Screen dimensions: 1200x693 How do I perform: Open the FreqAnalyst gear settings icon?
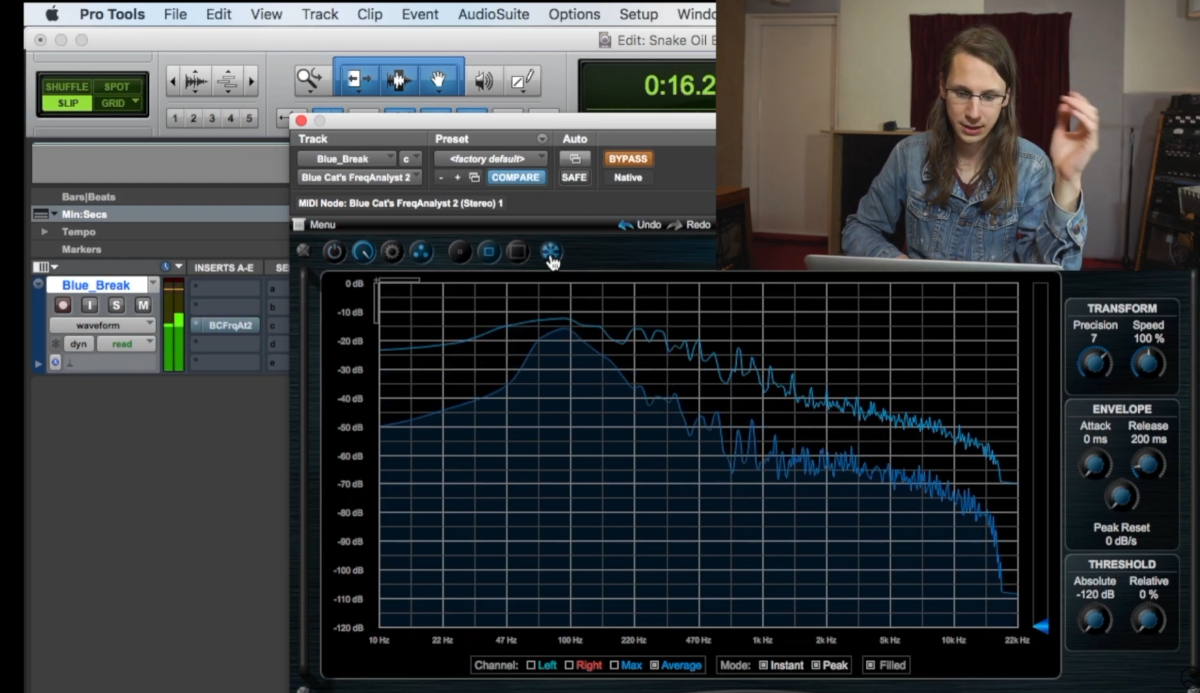392,252
